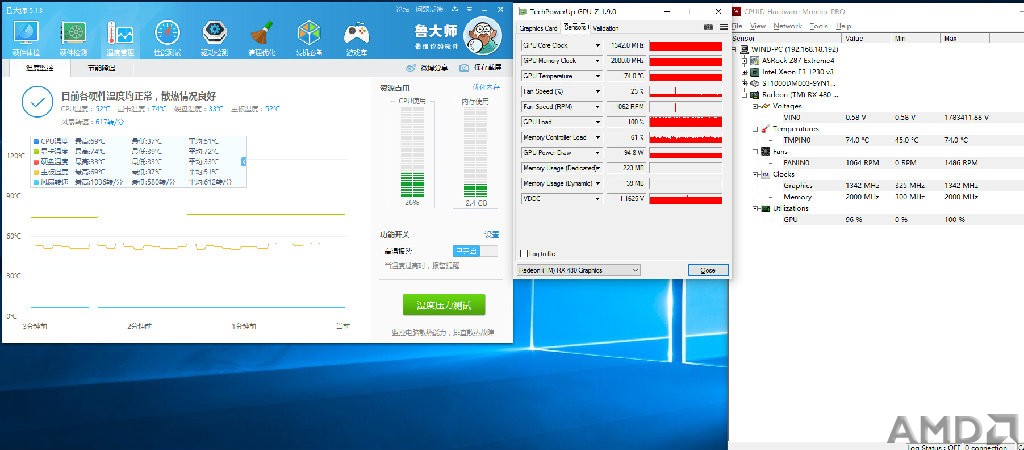Toggle the hard disk temperature legend entry
This screenshot has width=1024, height=450.
[x=52, y=161]
